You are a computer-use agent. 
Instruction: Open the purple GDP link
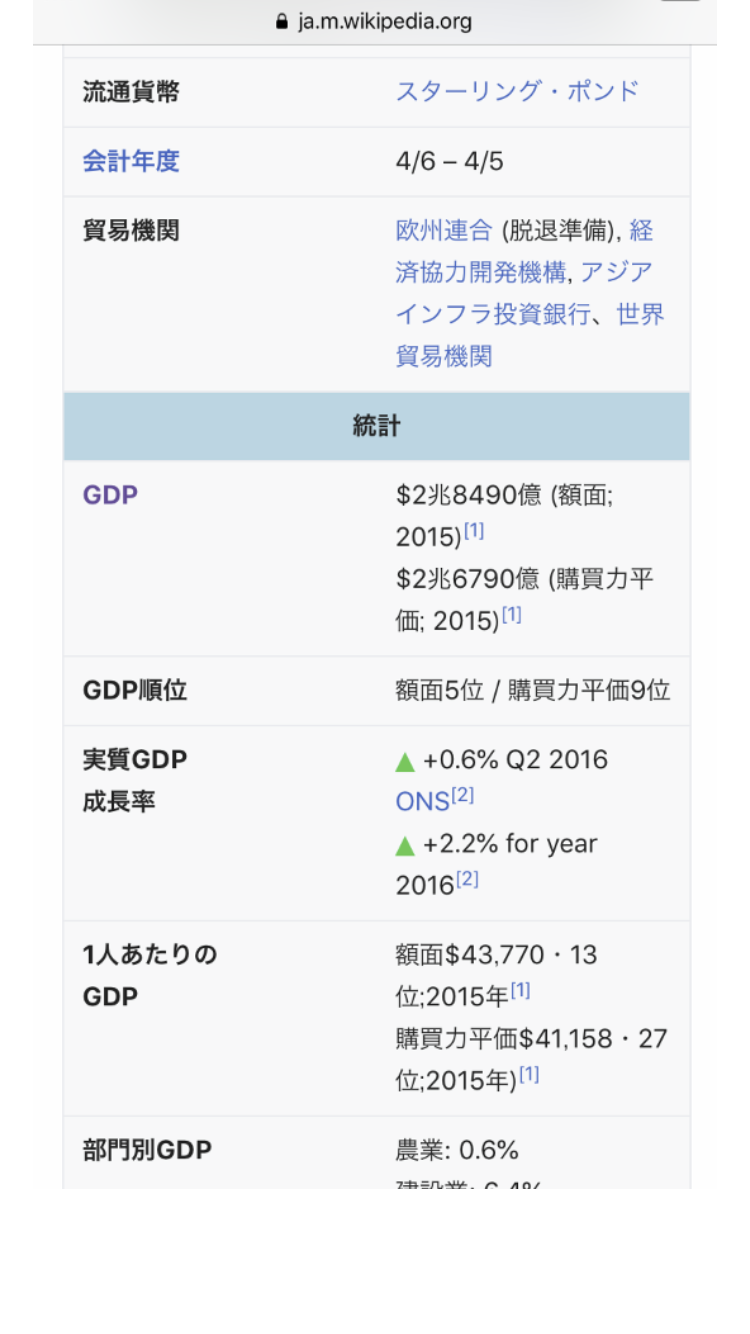[110, 495]
